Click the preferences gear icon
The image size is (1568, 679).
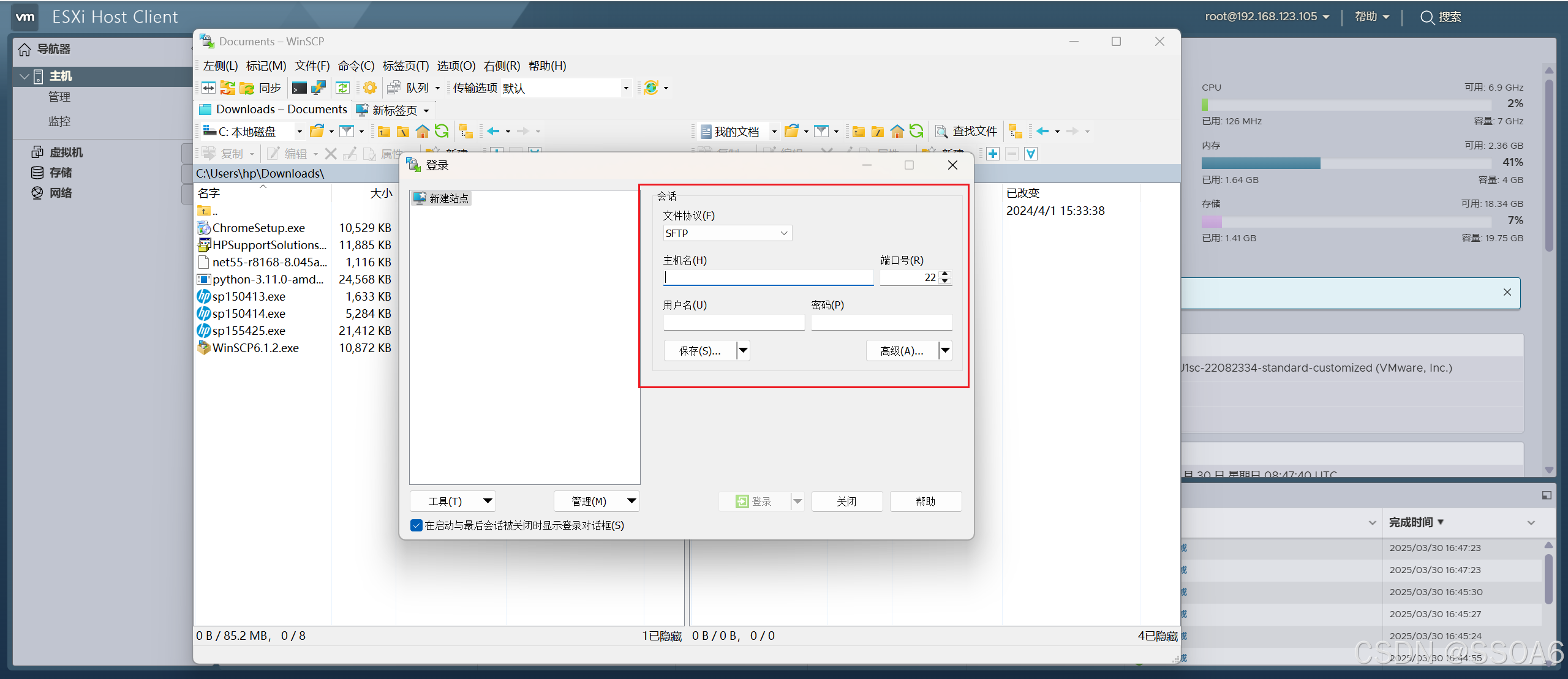[x=370, y=88]
